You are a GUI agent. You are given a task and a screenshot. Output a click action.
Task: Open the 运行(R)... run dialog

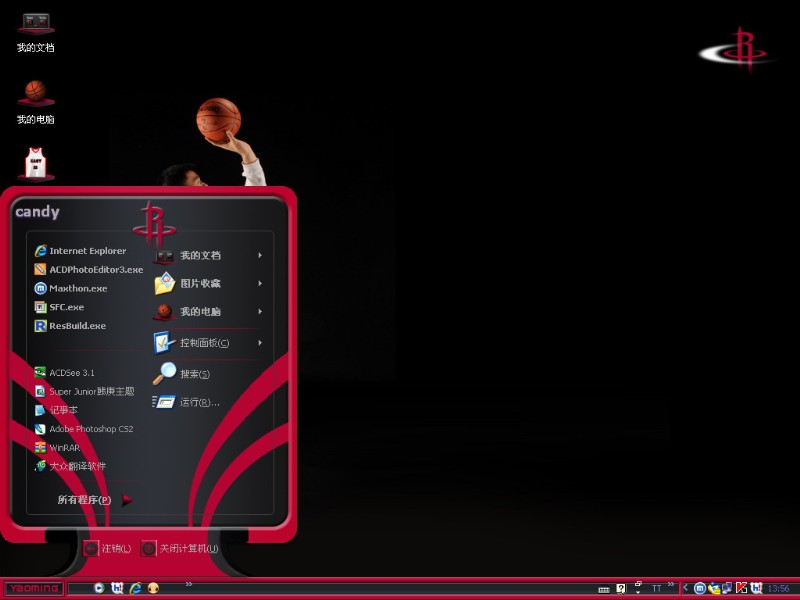point(186,402)
